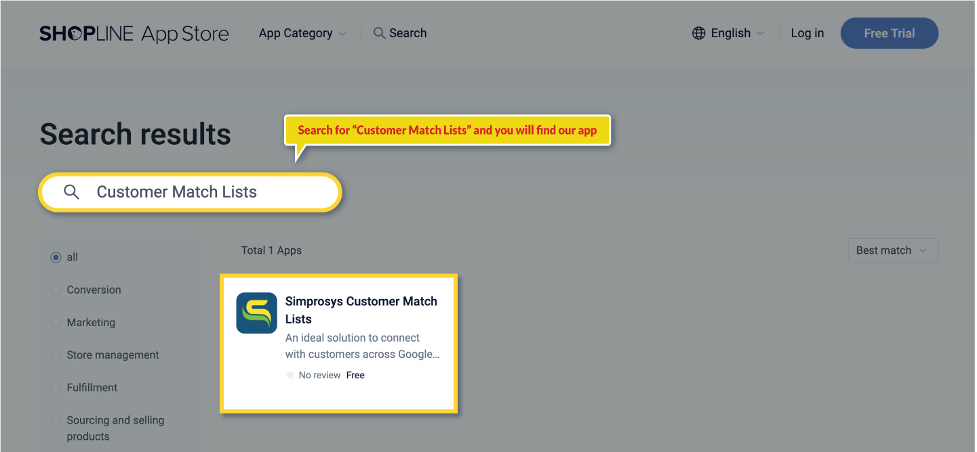This screenshot has height=452, width=977.
Task: Select the Fulfillment filter radio button
Action: (x=56, y=387)
